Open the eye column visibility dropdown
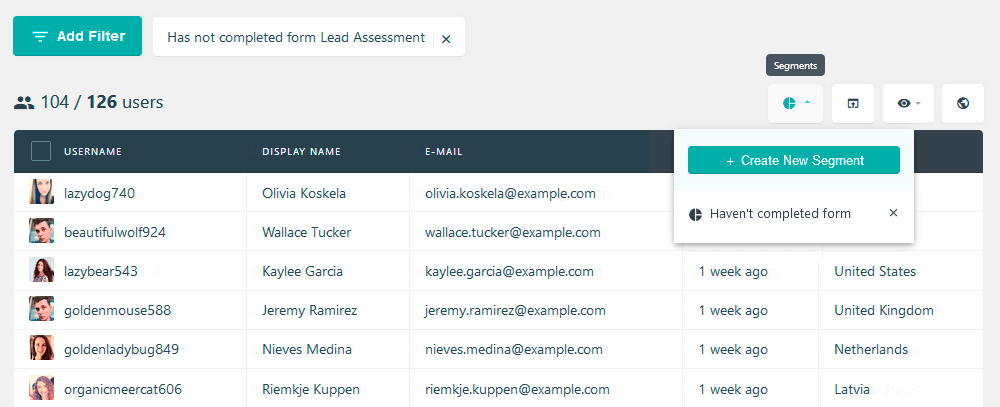1000x407 pixels. pos(908,103)
